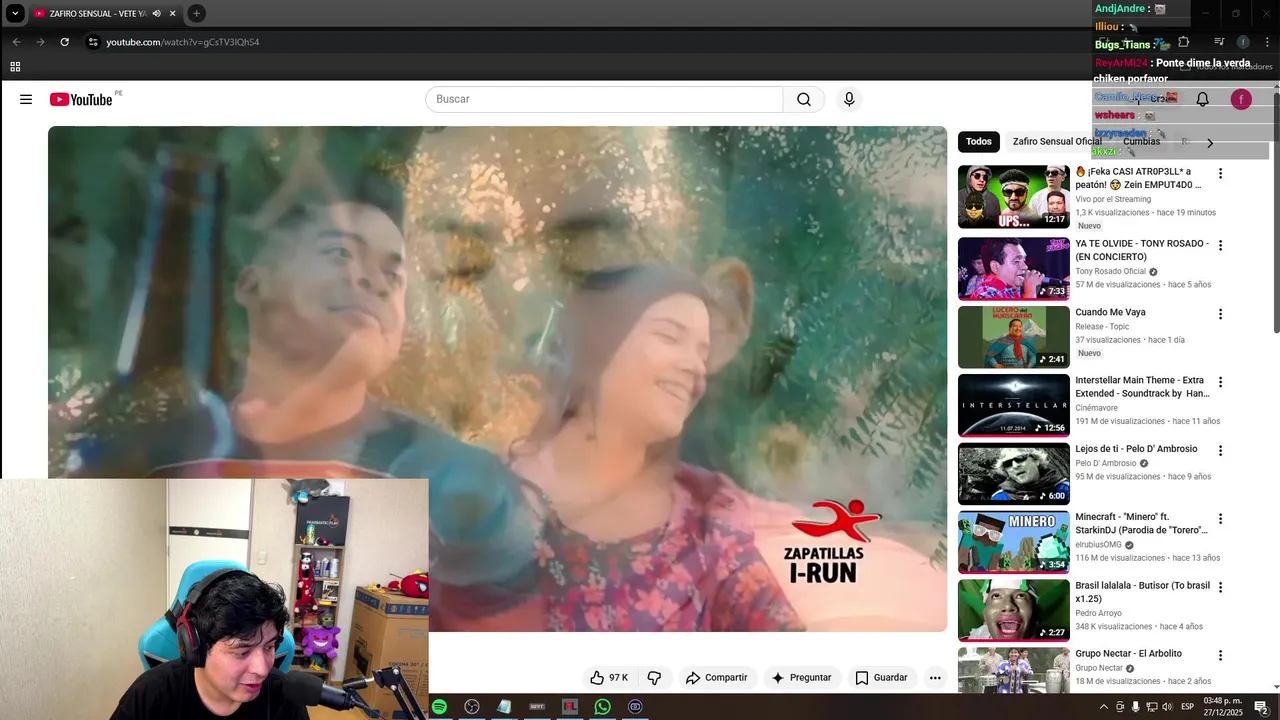Image resolution: width=1280 pixels, height=720 pixels.
Task: Click the Compartir share button
Action: point(716,678)
